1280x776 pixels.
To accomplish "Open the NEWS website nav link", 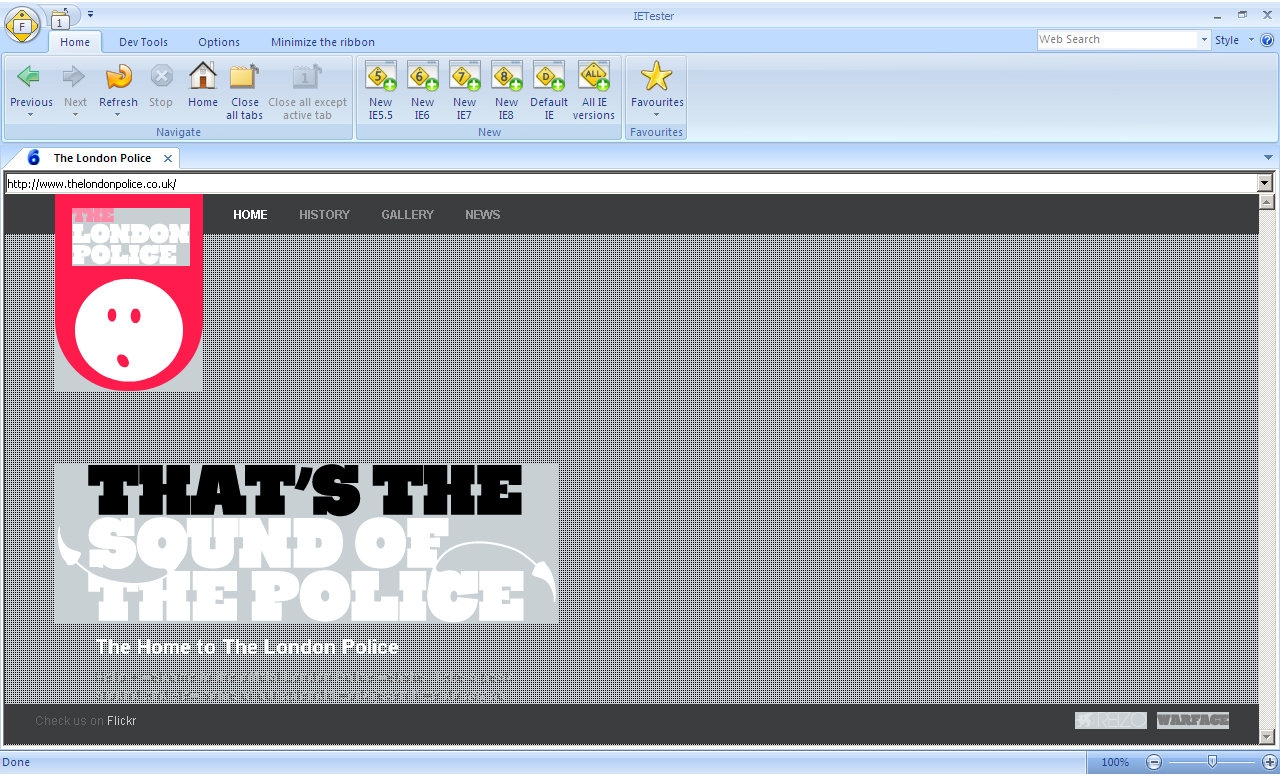I will [482, 215].
